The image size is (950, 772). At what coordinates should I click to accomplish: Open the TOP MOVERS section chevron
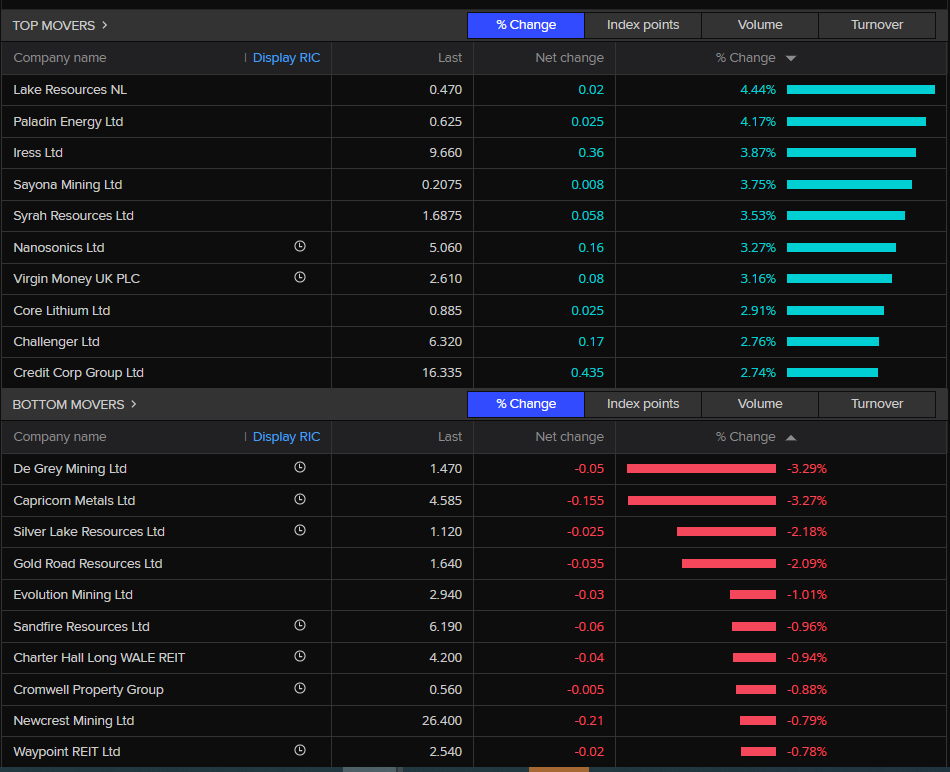105,25
